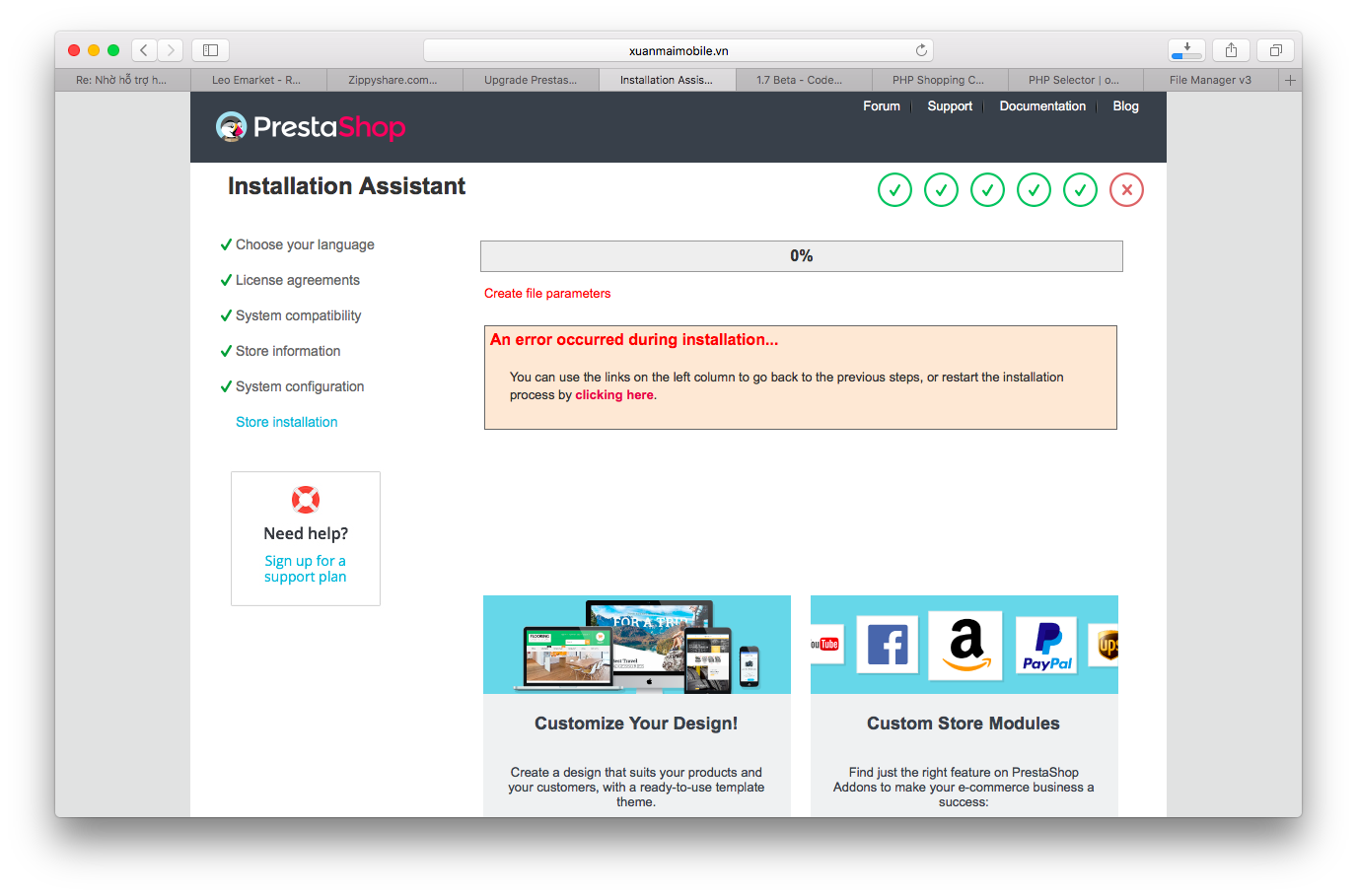Go back to 'System configuration' step
1357x896 pixels.
tap(300, 386)
